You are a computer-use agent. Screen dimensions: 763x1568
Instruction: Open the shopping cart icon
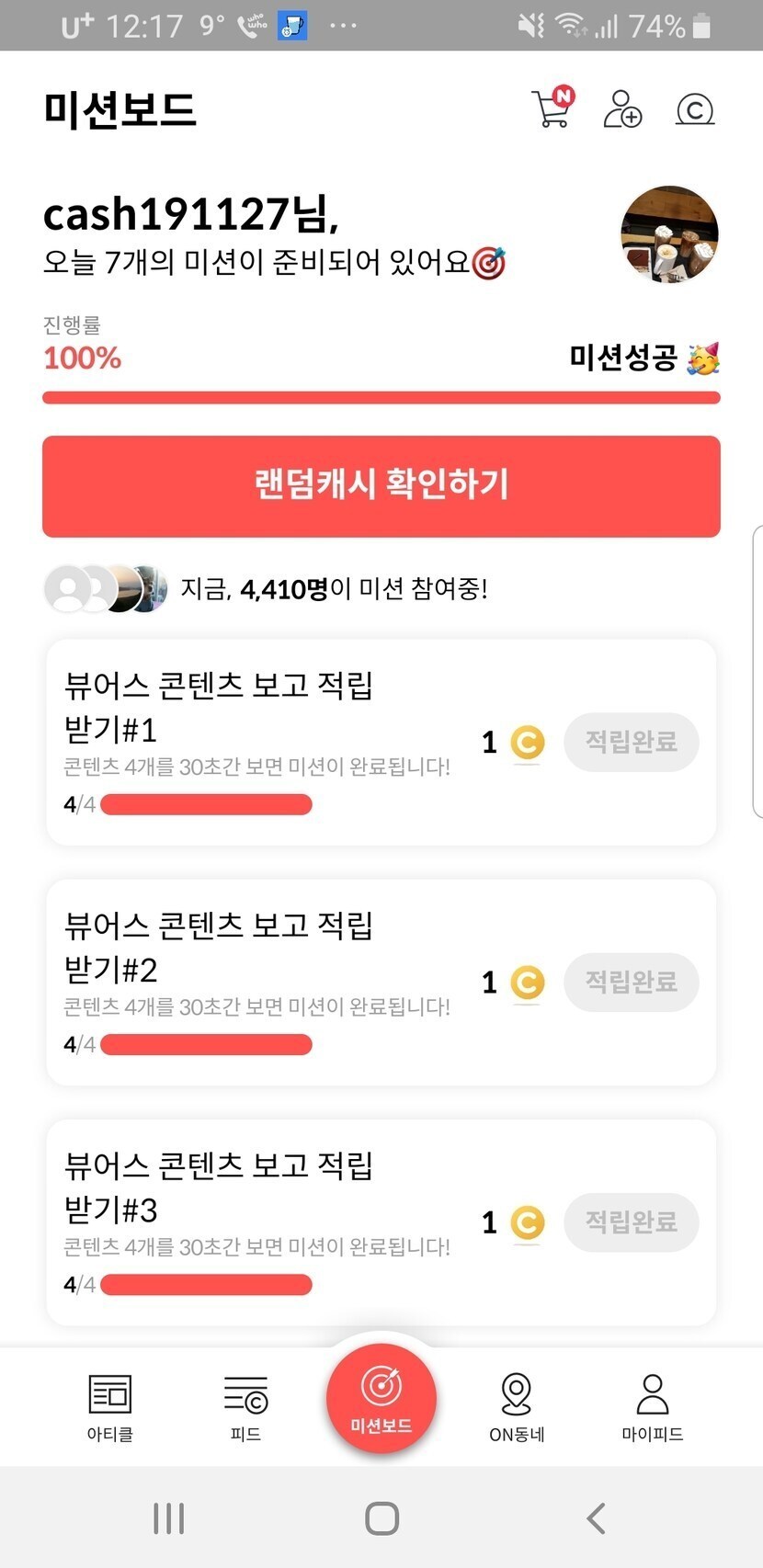pyautogui.click(x=552, y=108)
